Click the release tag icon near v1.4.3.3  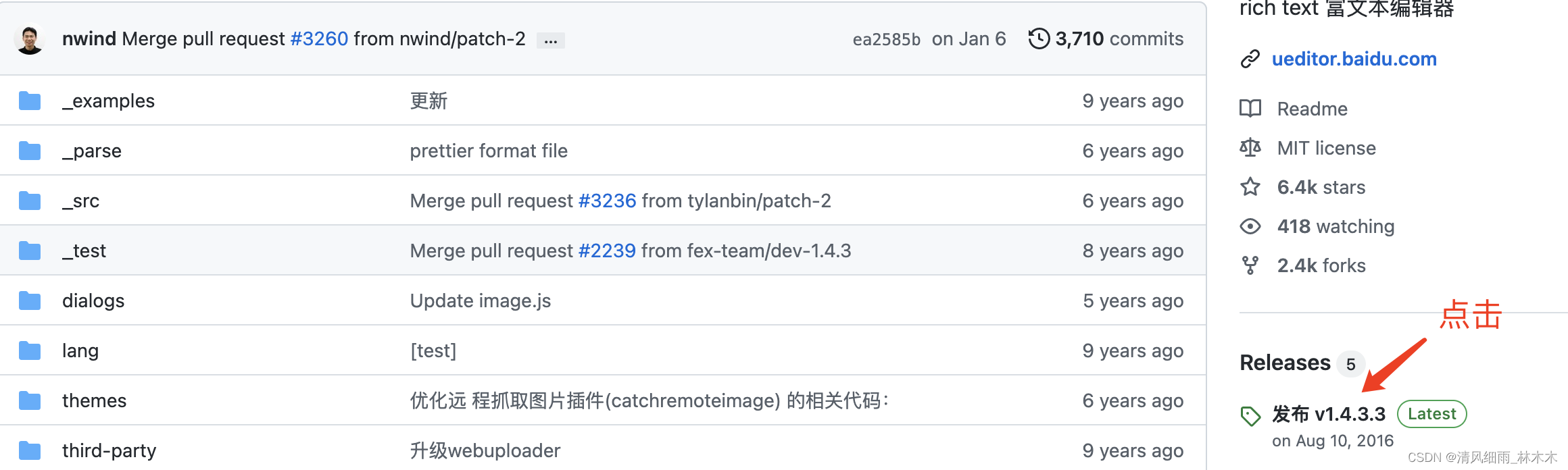coord(1251,414)
